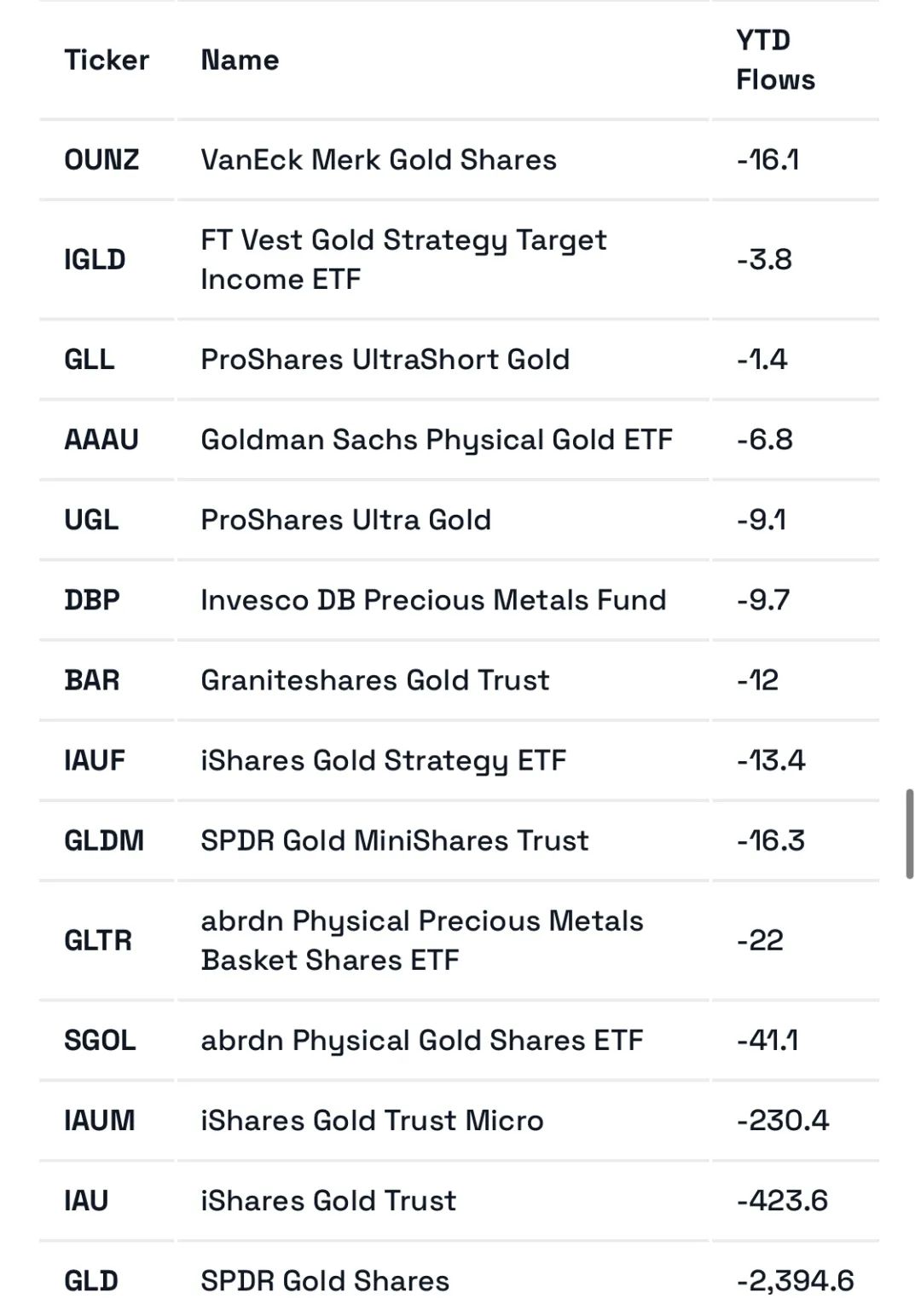Open the GLDM ticker
The height and width of the screenshot is (1316, 921).
[x=104, y=840]
